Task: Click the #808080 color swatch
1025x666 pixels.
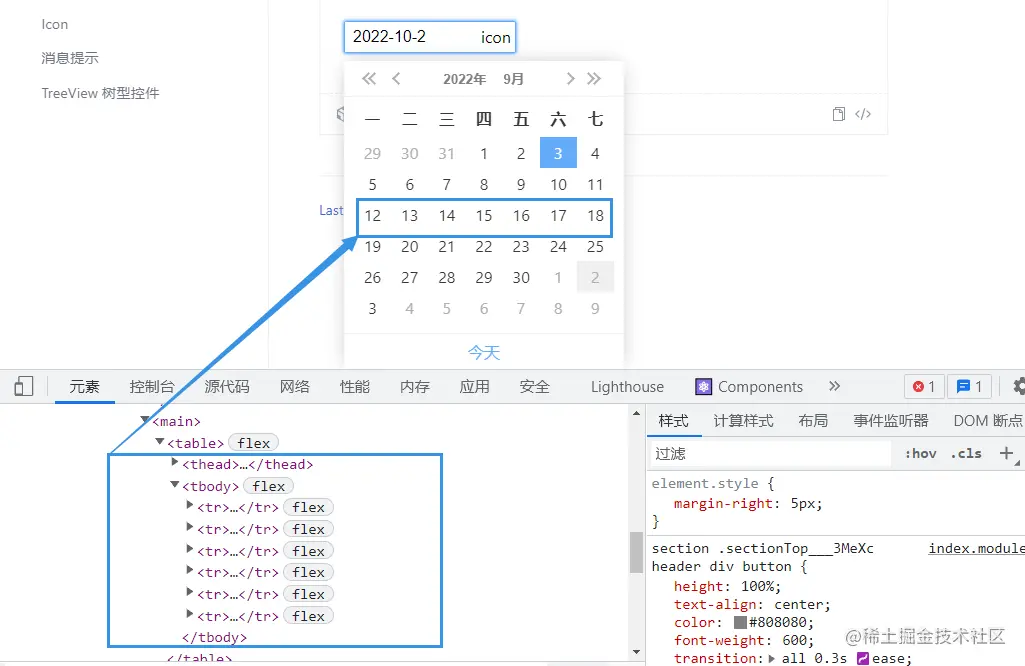Action: click(x=740, y=622)
